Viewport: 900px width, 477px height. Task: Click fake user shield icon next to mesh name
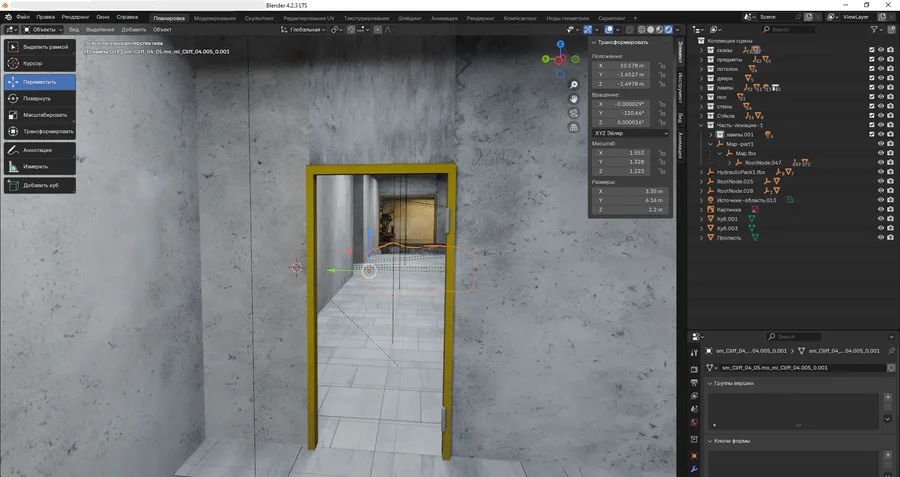[x=891, y=367]
